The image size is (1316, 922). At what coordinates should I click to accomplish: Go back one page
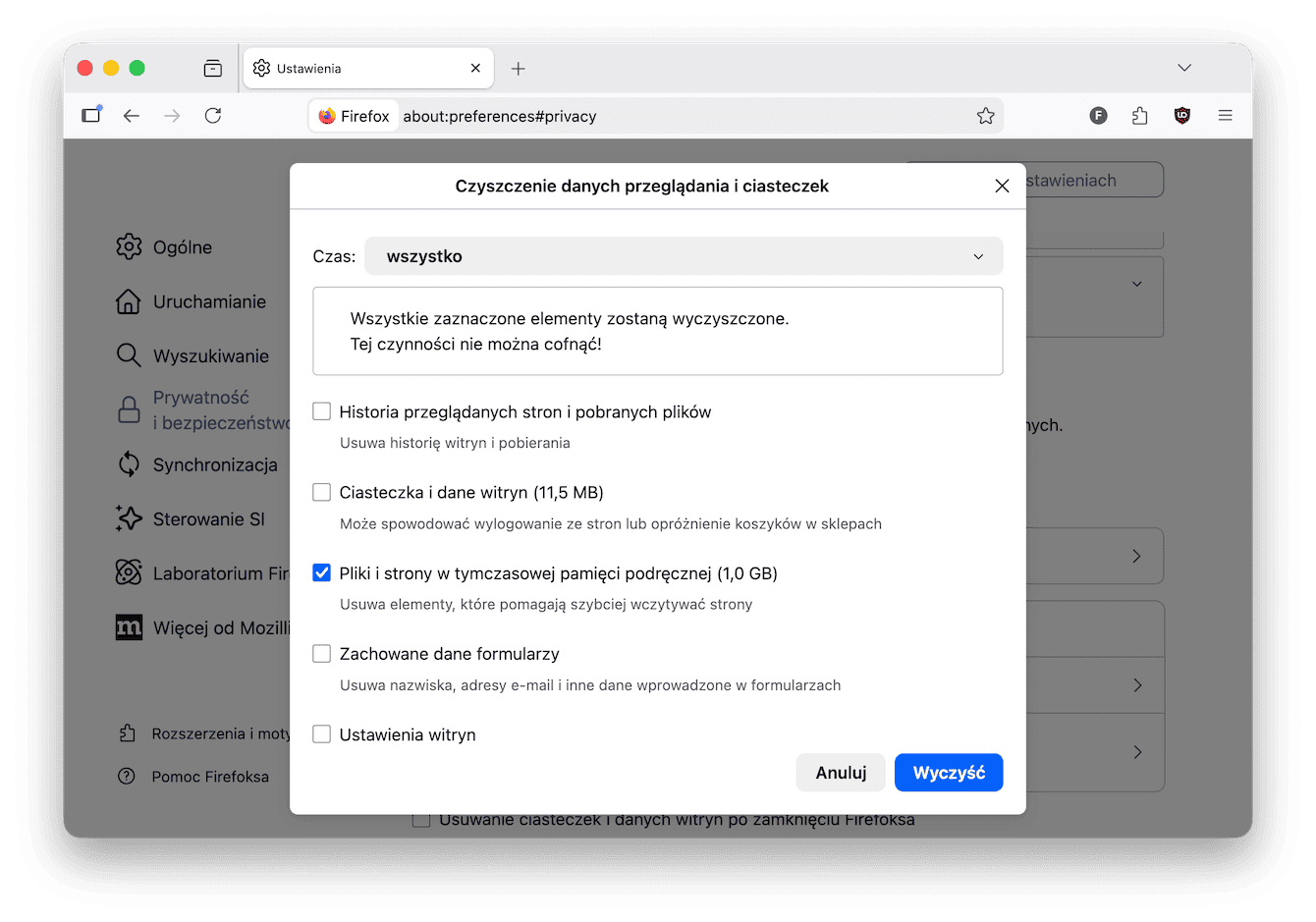coord(132,116)
